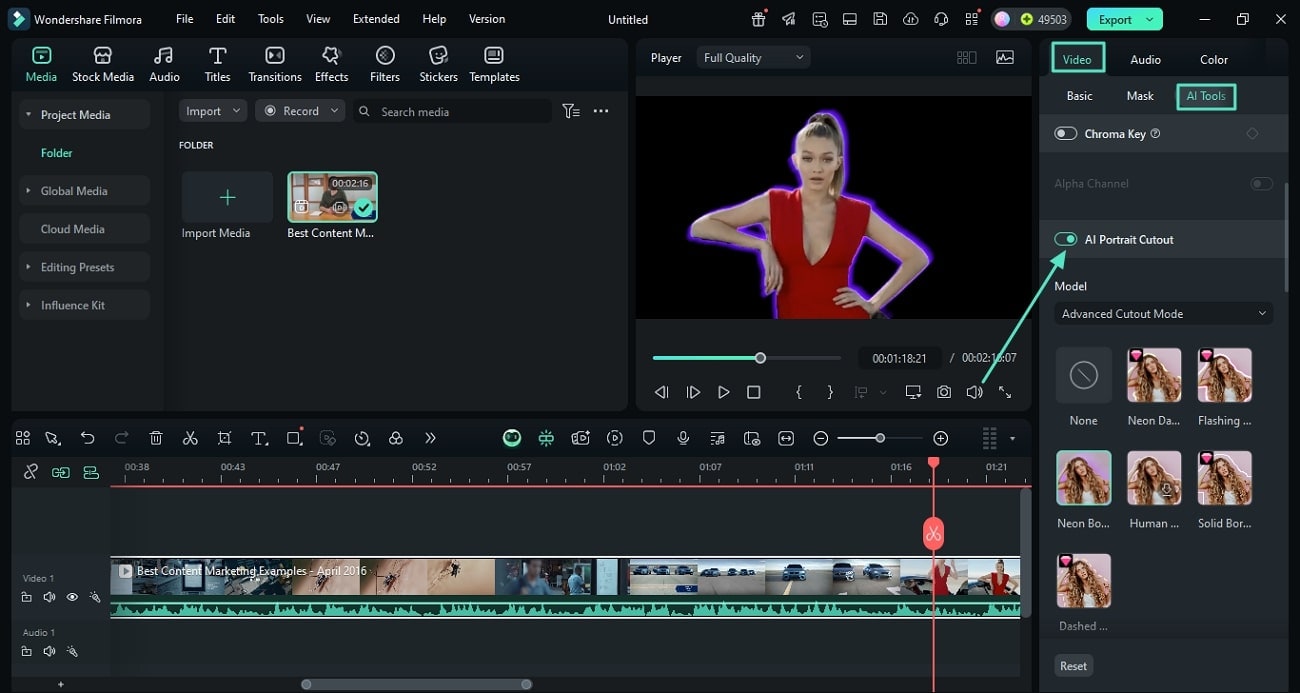Click the player progress slider handle

tap(760, 358)
